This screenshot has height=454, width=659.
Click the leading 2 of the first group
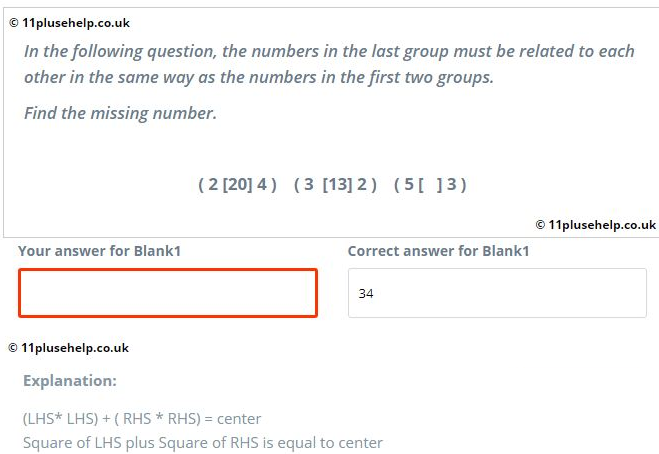[211, 184]
